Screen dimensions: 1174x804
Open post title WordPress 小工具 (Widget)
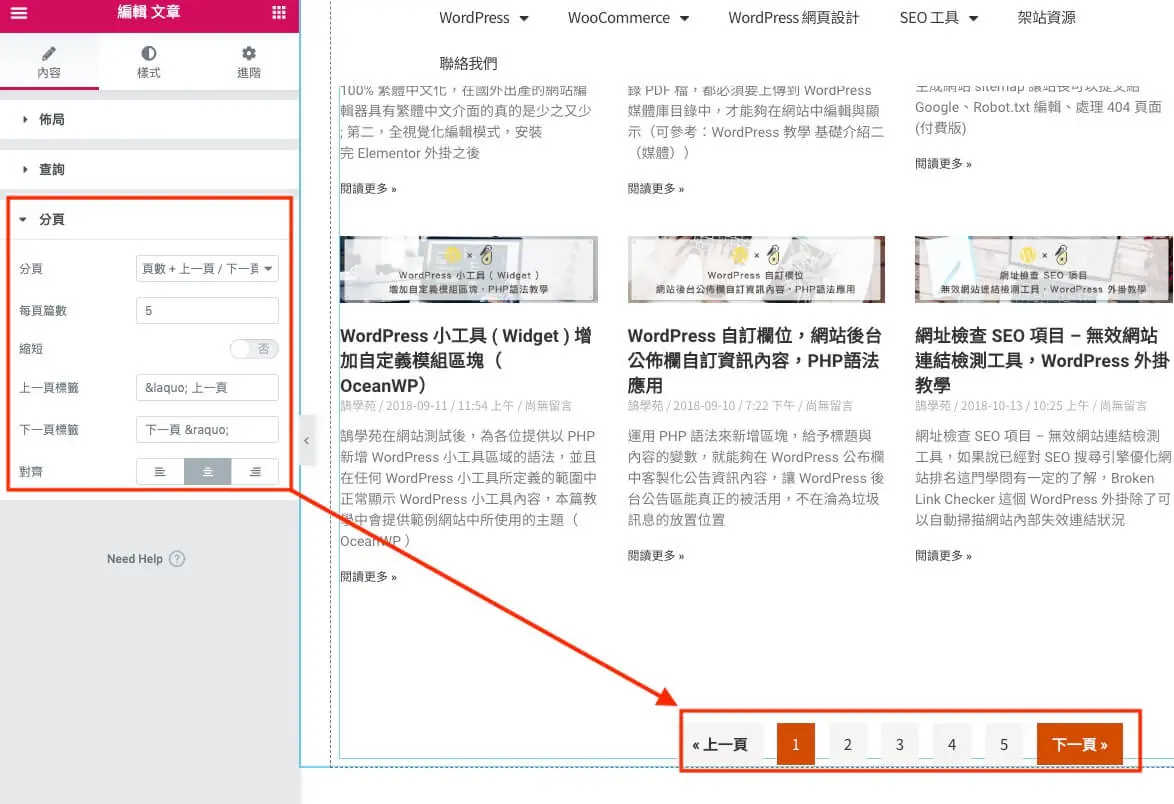coord(466,360)
